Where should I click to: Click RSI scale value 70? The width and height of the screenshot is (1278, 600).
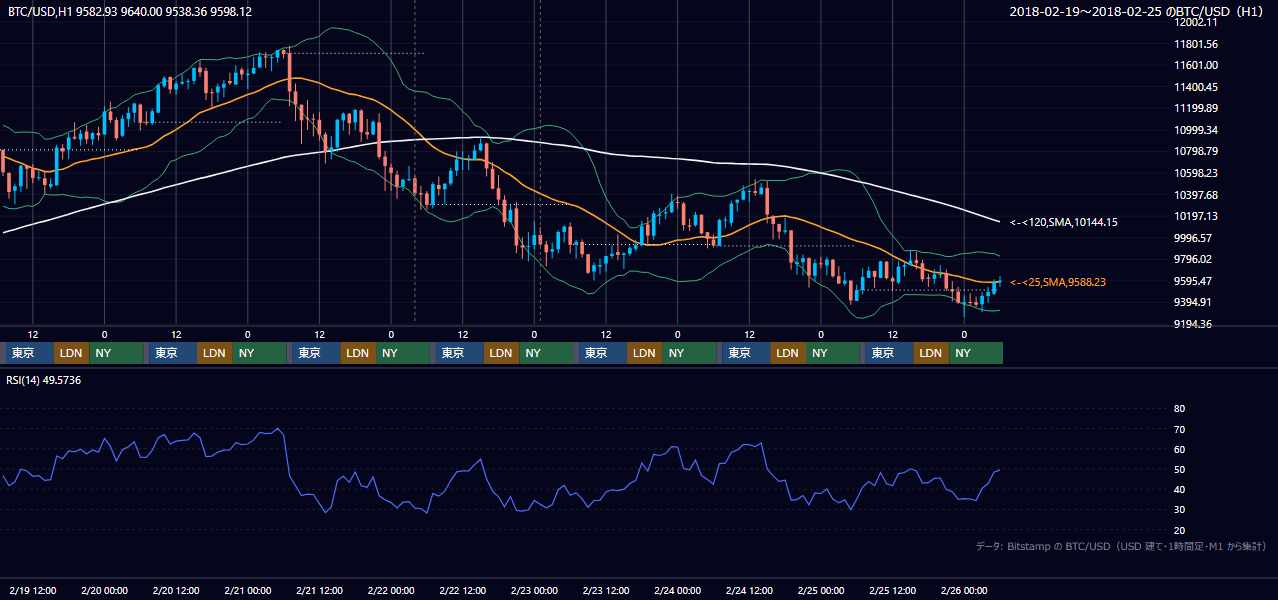pos(1179,429)
